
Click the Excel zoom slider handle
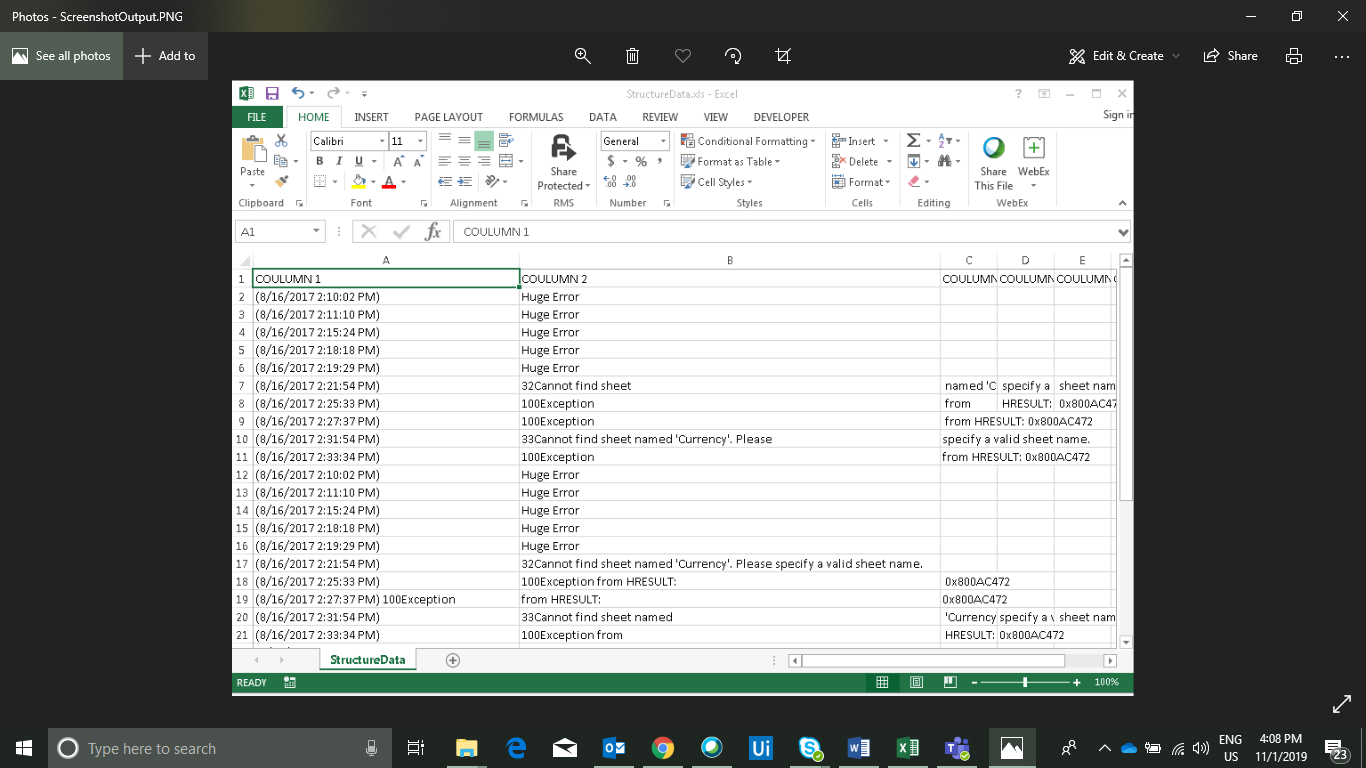pyautogui.click(x=1025, y=682)
